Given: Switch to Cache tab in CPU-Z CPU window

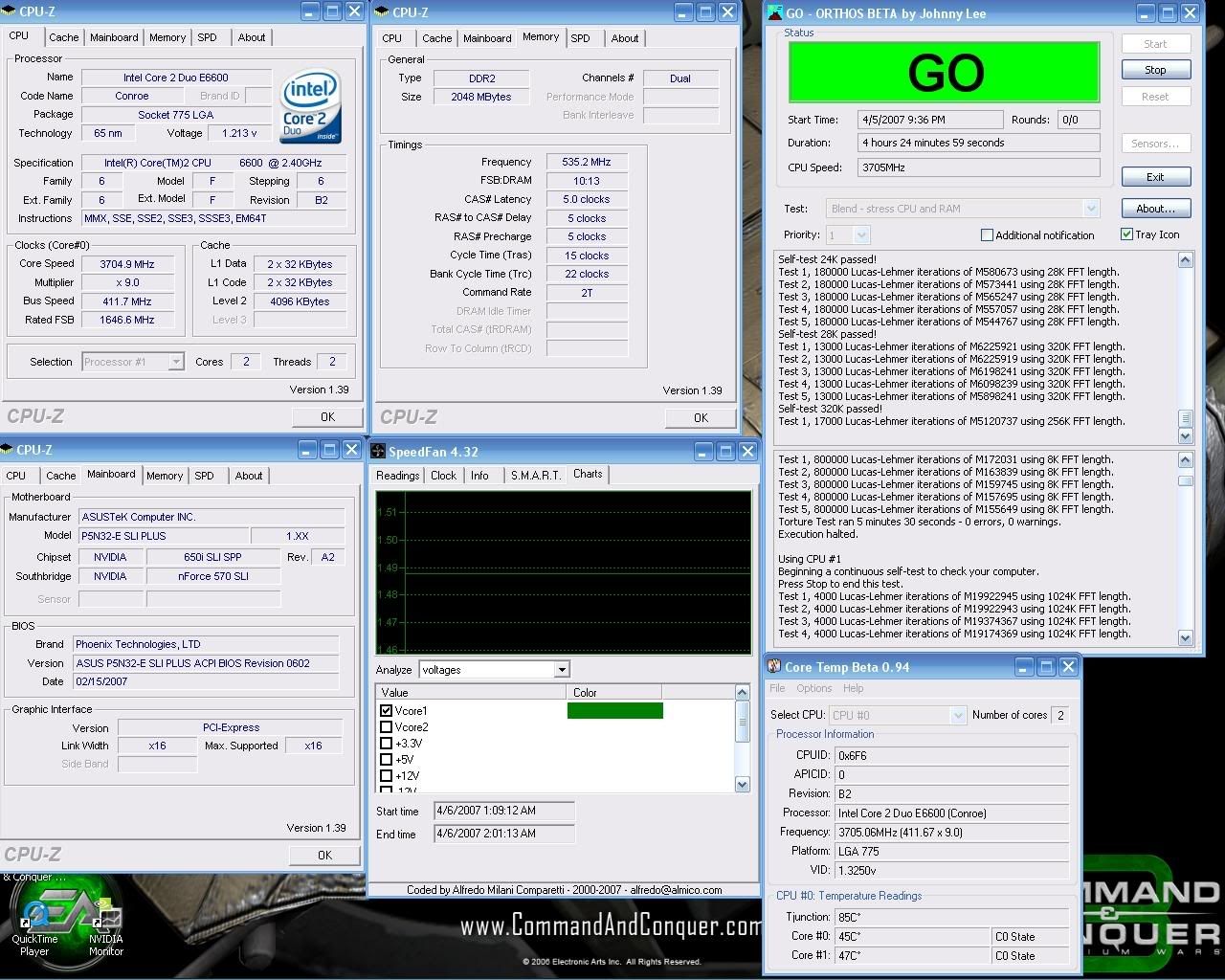Looking at the screenshot, I should coord(64,37).
